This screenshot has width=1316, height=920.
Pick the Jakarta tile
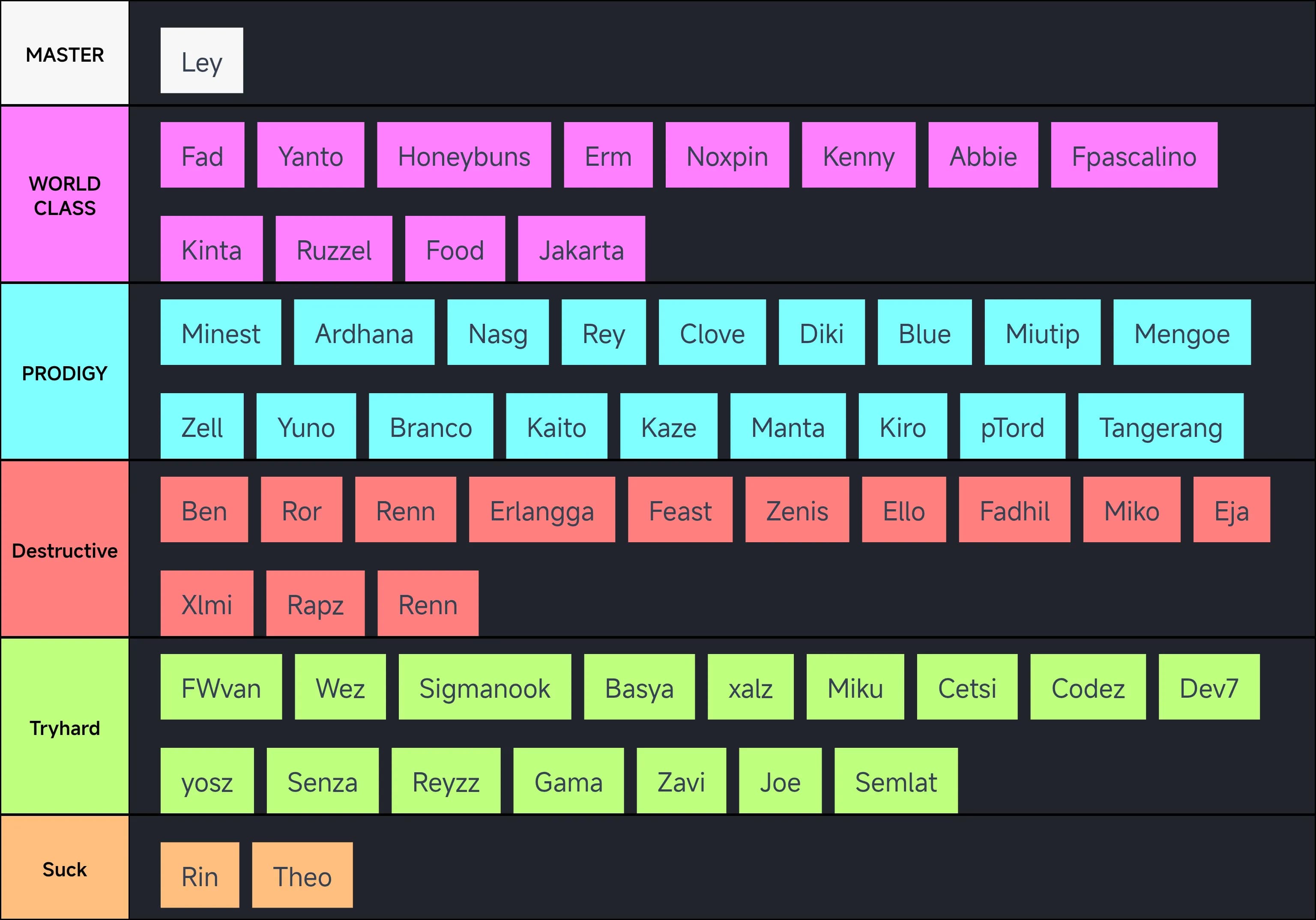[x=581, y=249]
